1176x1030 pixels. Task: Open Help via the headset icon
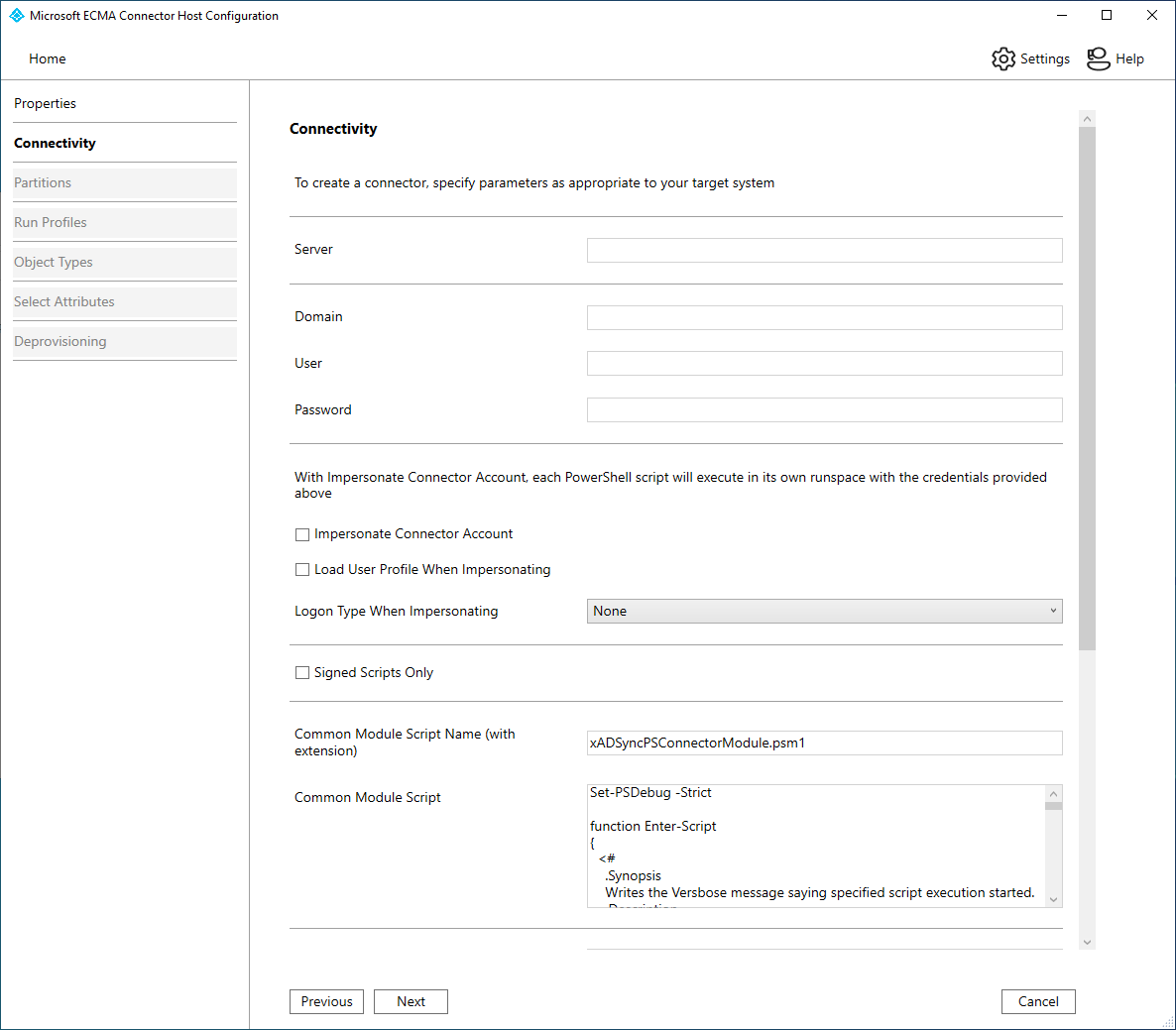(1098, 58)
